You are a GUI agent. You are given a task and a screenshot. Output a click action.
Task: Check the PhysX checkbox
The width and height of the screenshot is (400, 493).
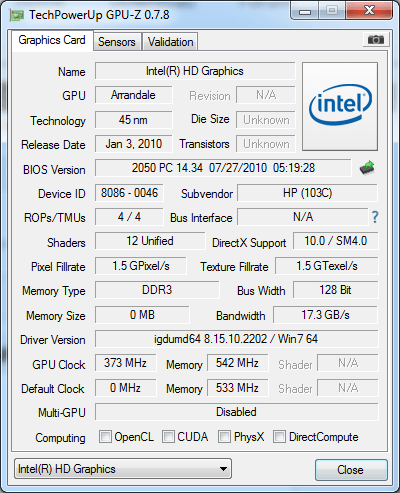pyautogui.click(x=224, y=436)
